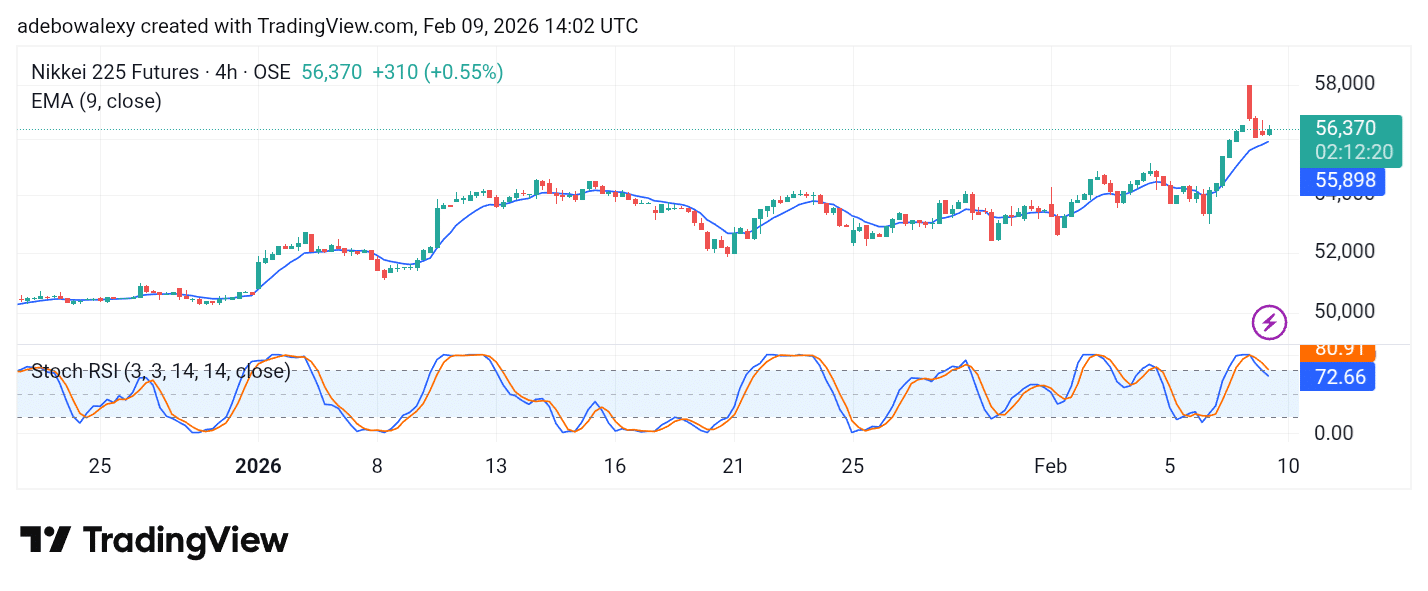Viewport: 1428px width, 591px height.
Task: Click the 2026 label on the time axis
Action: 258,465
